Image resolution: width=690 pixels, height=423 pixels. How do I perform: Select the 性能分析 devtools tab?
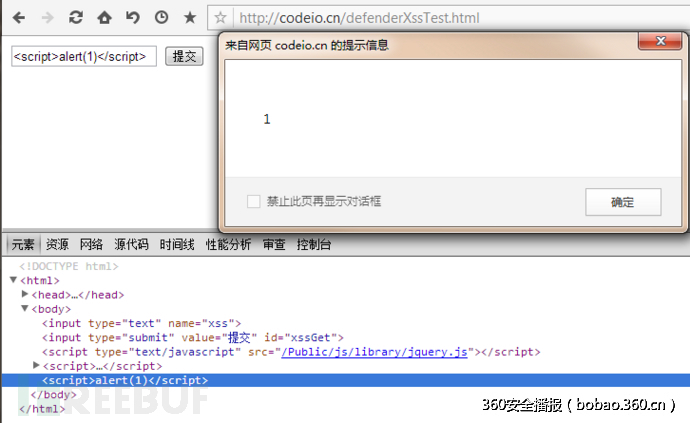pos(228,244)
